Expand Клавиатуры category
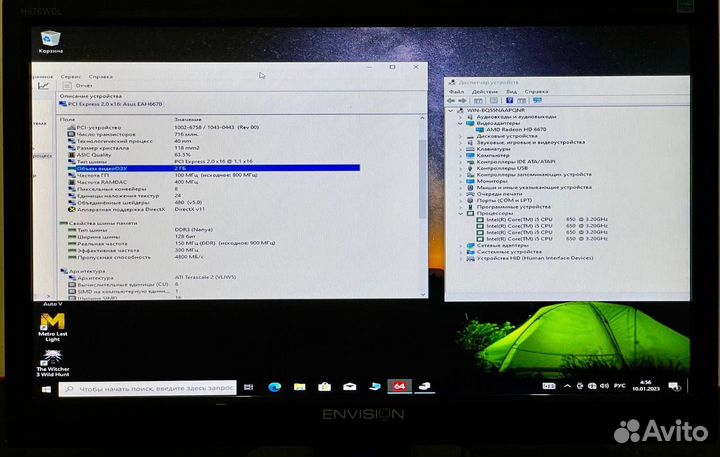The width and height of the screenshot is (720, 457). (461, 149)
